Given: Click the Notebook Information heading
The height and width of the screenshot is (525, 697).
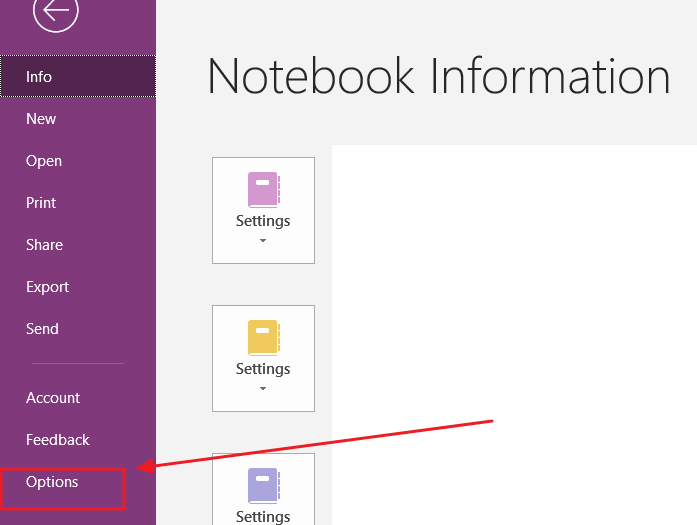Looking at the screenshot, I should (x=439, y=76).
